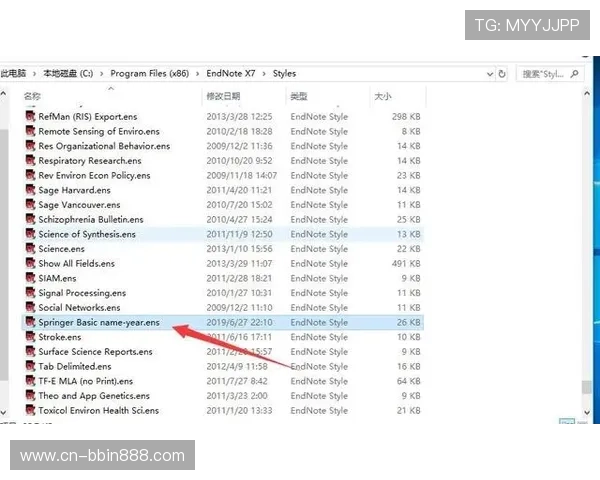Click the navigation pane scroll-up arrow
The image size is (600, 480).
3,93
